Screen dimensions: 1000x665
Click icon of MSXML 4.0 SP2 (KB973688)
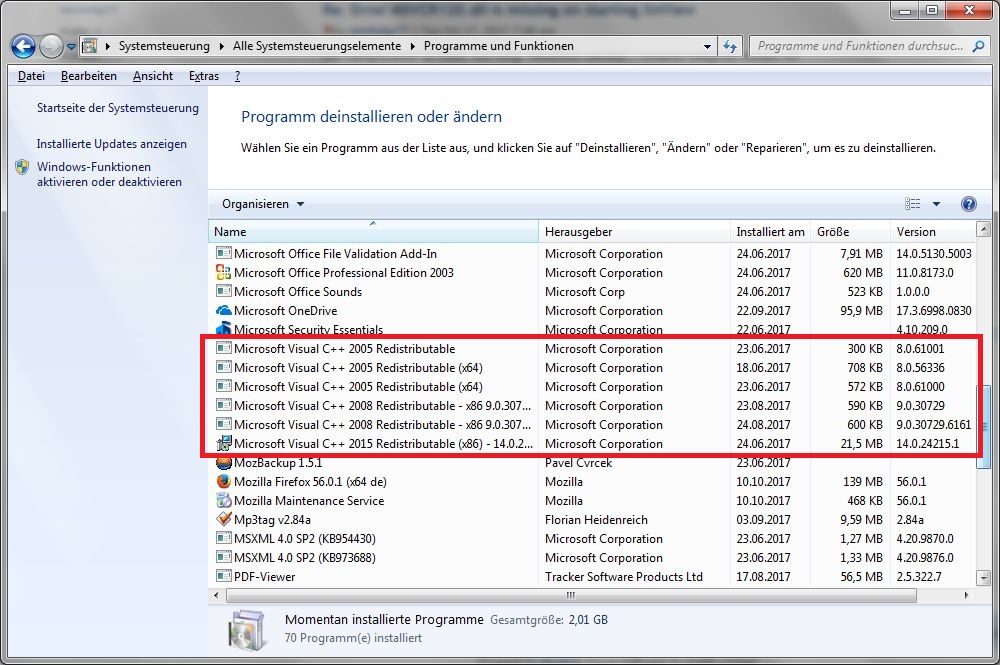pyautogui.click(x=223, y=557)
